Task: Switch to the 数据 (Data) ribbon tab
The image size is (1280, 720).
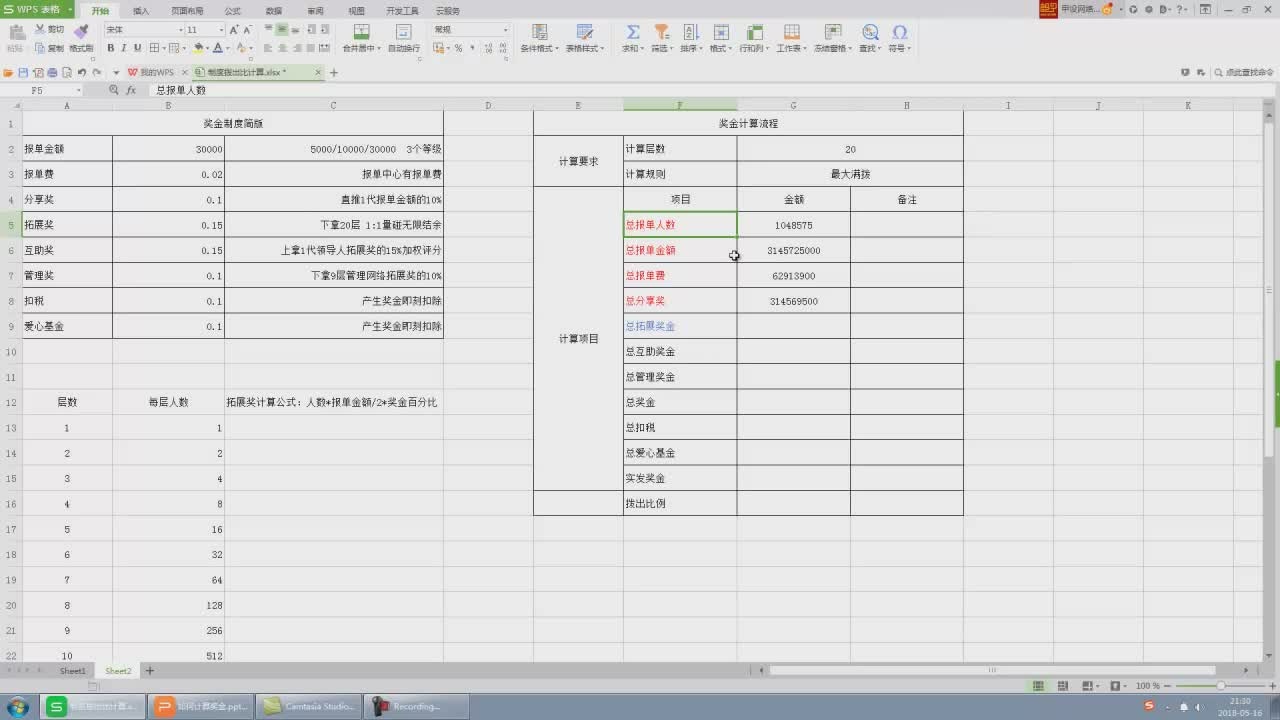Action: (274, 11)
